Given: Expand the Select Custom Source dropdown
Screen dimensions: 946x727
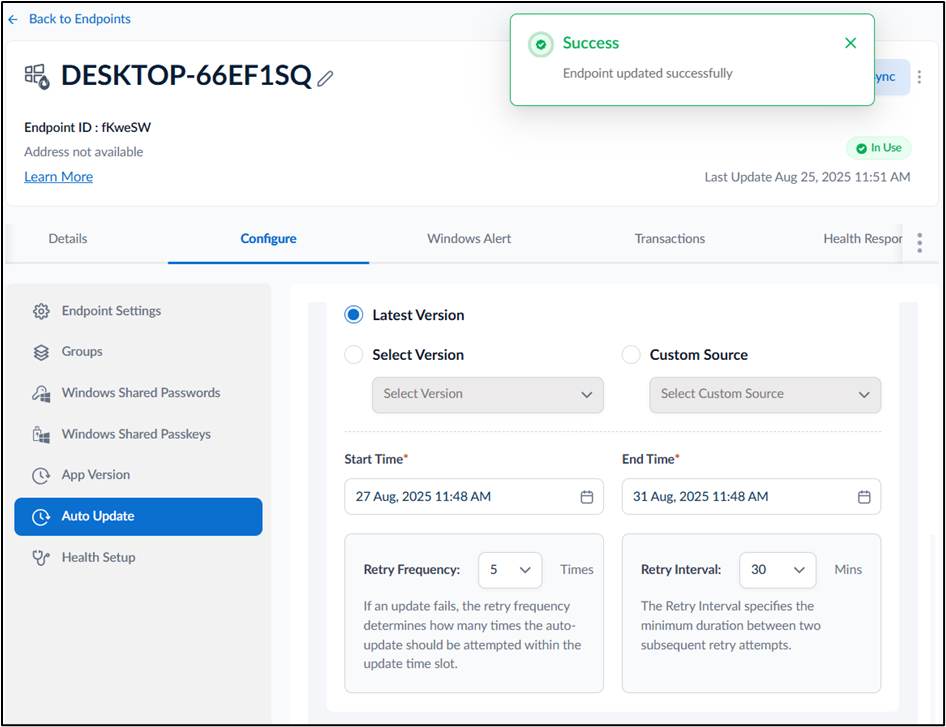Looking at the screenshot, I should coord(765,395).
